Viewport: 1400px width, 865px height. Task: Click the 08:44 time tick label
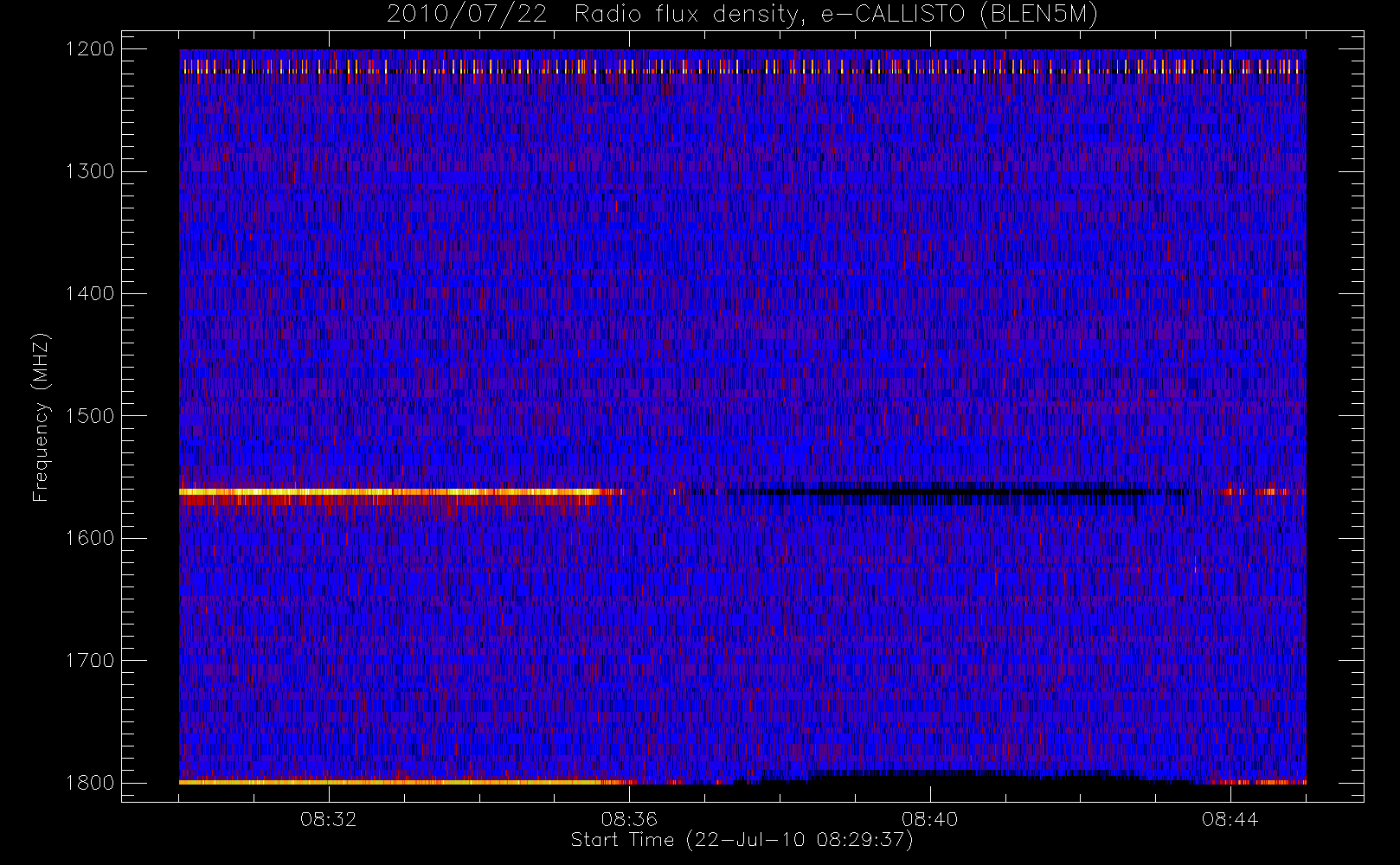1230,819
